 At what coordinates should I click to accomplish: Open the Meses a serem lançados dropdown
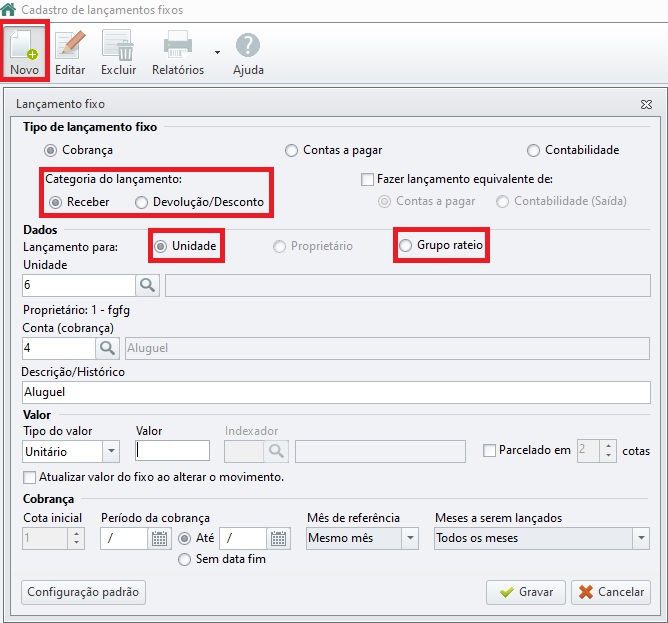542,538
